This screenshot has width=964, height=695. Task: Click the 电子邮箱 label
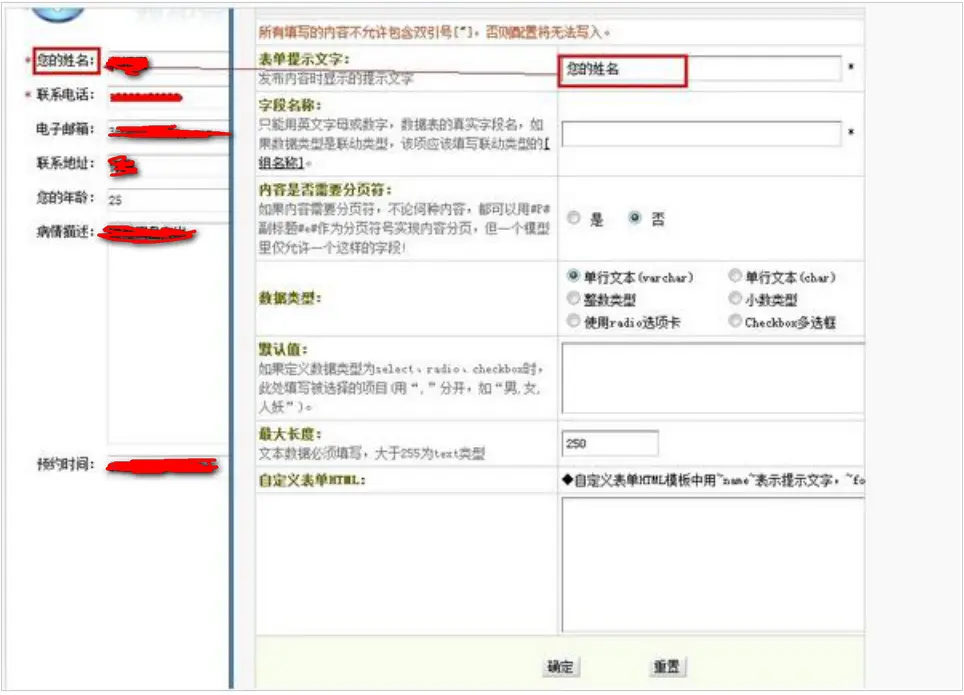click(x=65, y=129)
